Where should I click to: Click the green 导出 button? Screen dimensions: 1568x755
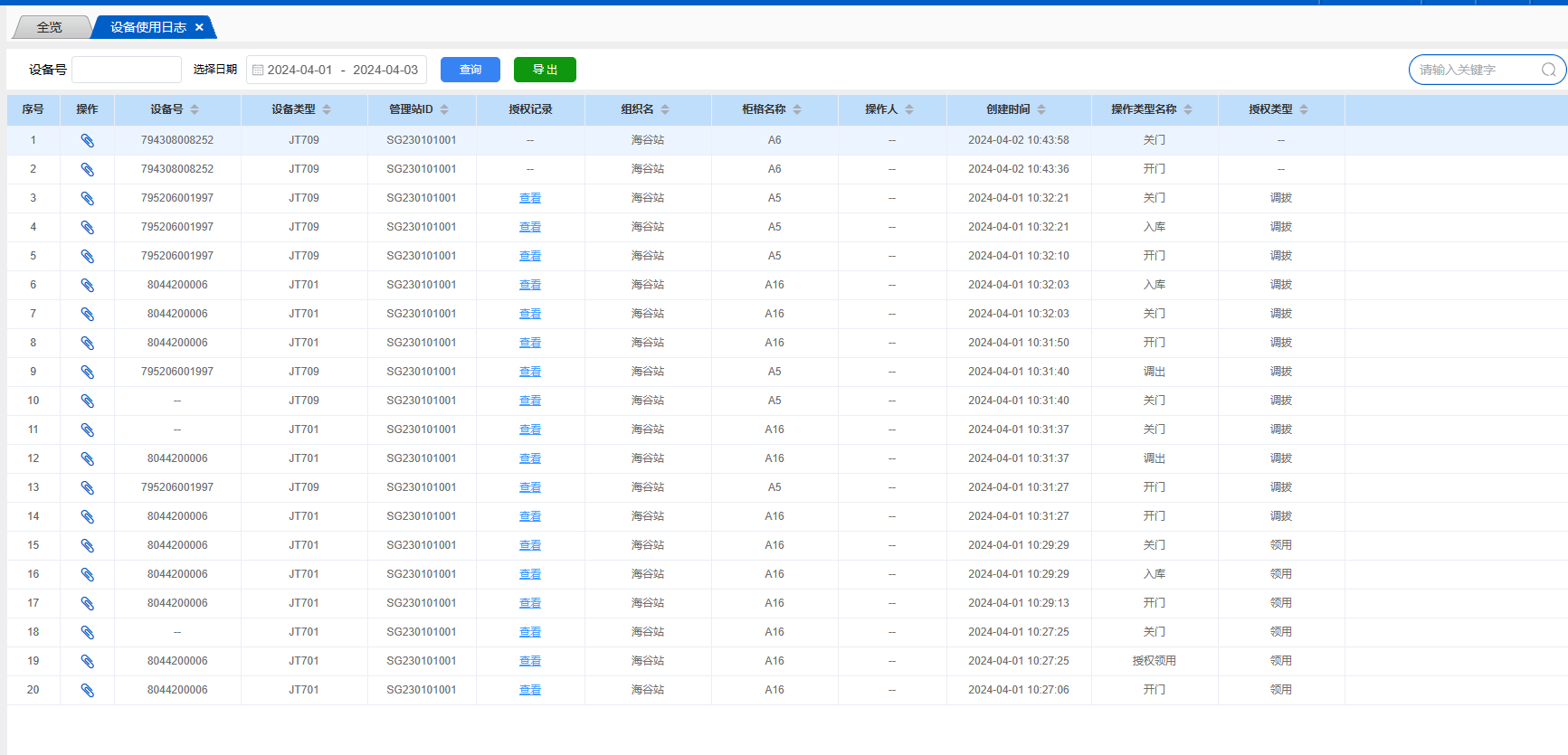click(x=545, y=70)
